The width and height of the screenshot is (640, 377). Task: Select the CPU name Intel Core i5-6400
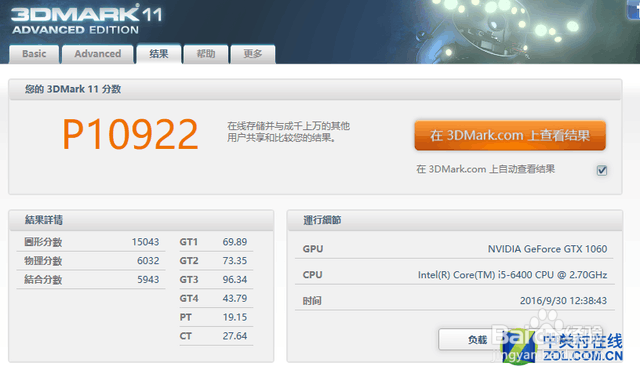[x=512, y=275]
